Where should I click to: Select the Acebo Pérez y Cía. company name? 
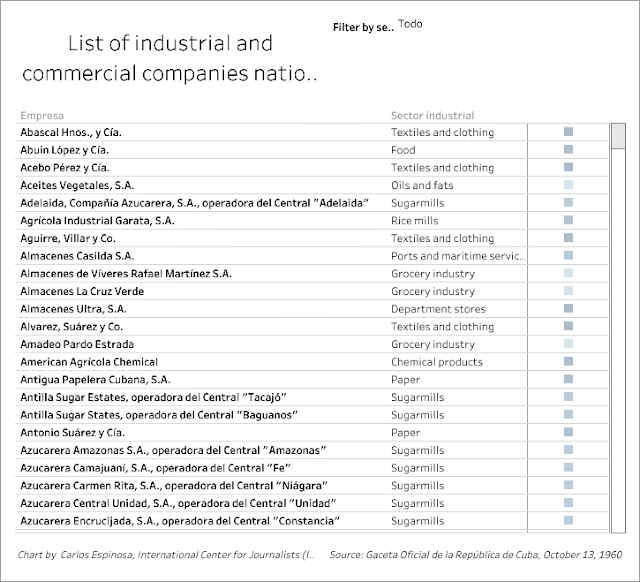pos(65,167)
